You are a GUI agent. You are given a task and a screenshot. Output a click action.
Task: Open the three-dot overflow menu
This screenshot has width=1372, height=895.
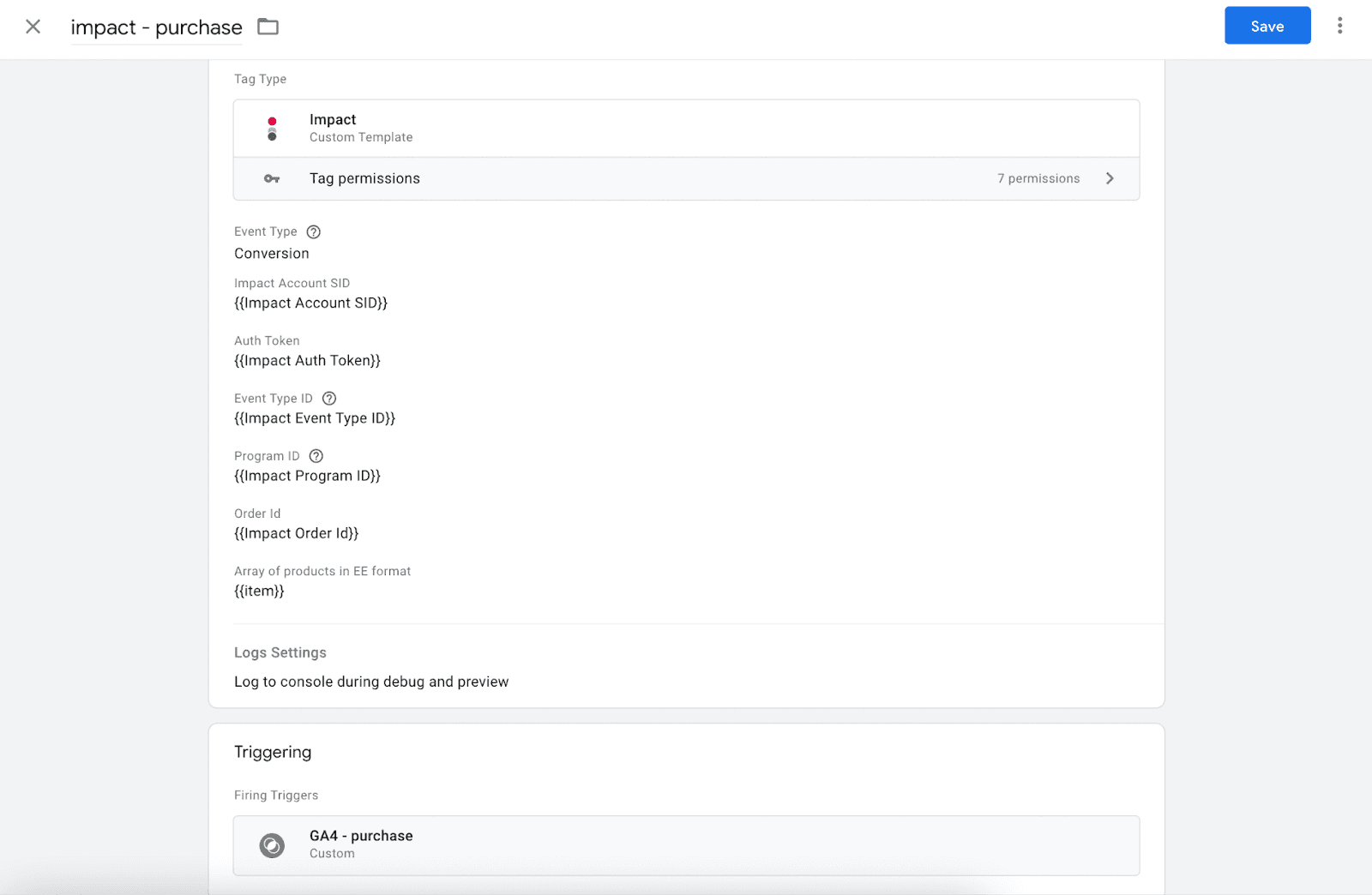pyautogui.click(x=1339, y=25)
